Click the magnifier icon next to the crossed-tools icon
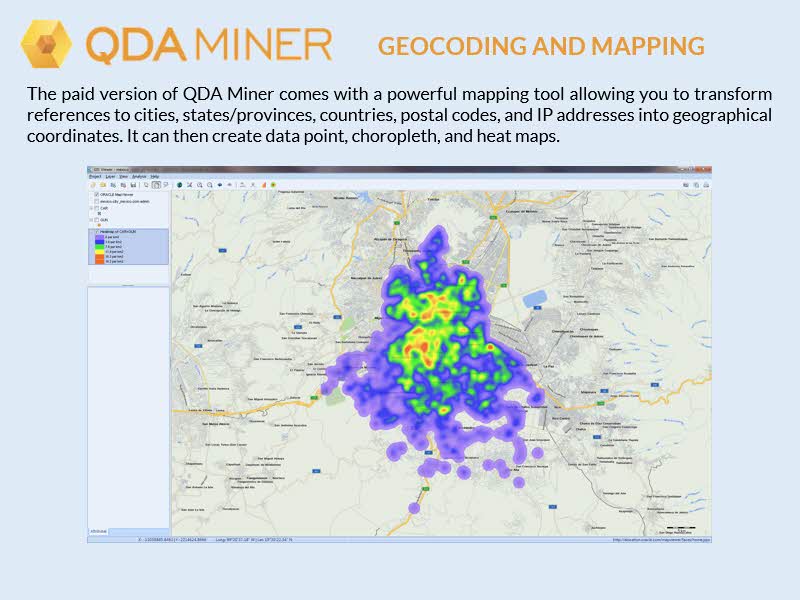The height and width of the screenshot is (600, 800). (200, 185)
